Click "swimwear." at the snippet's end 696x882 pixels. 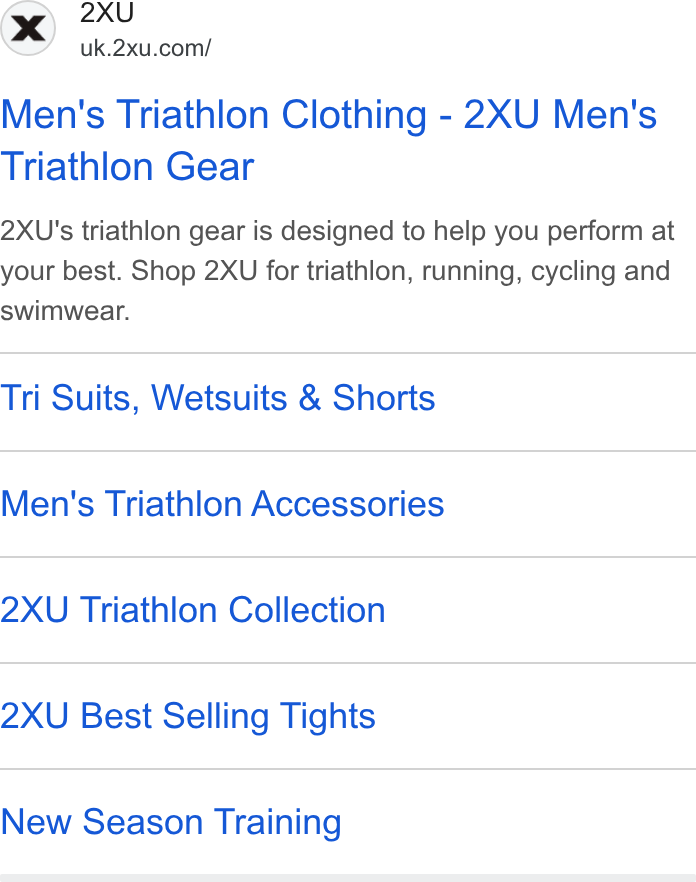(65, 311)
